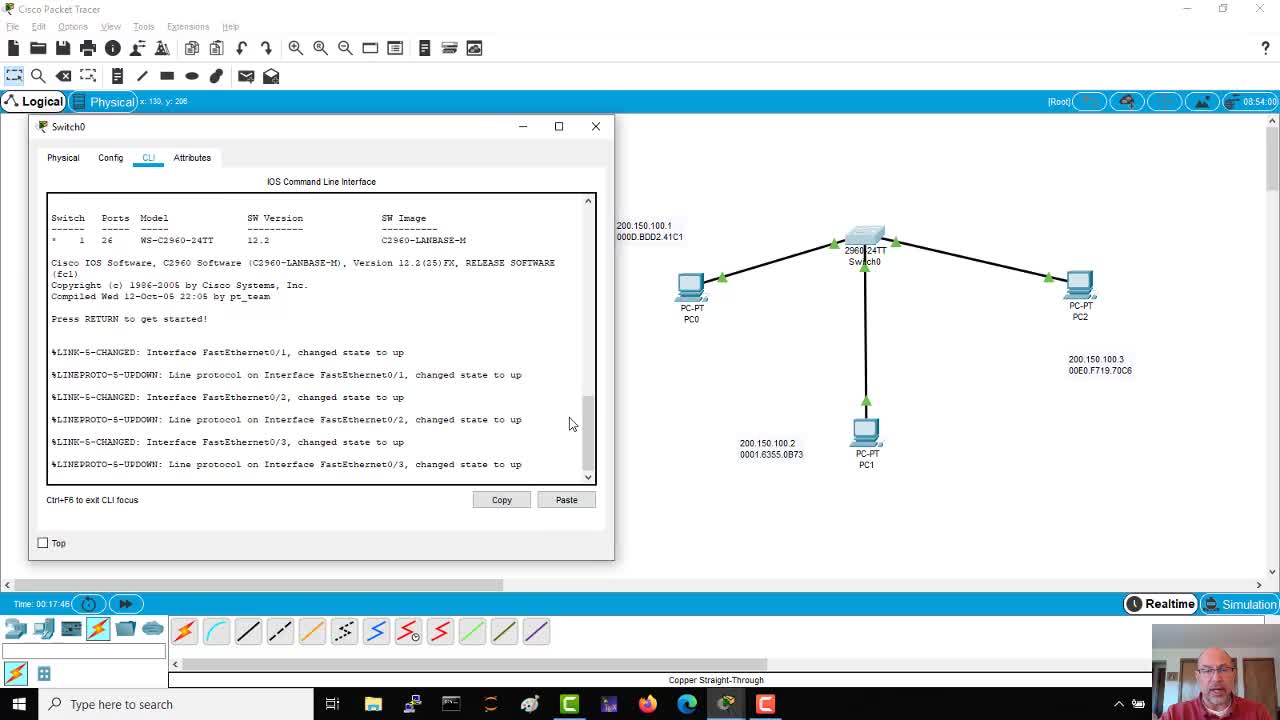Select the CLI tab of Switch0
1280x720 pixels.
[148, 157]
